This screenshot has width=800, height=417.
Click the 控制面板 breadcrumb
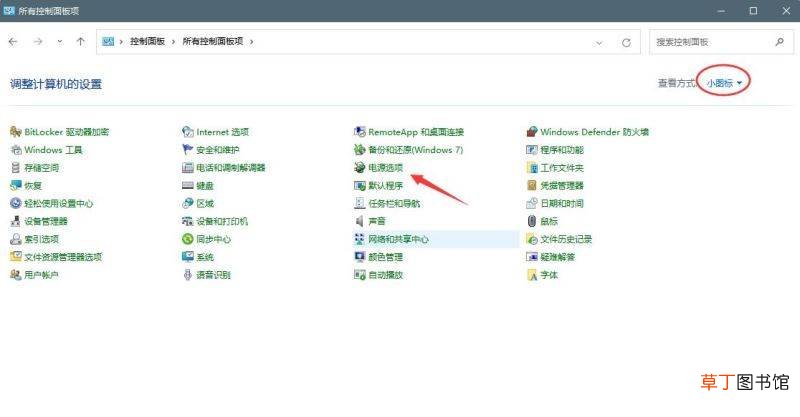click(147, 41)
